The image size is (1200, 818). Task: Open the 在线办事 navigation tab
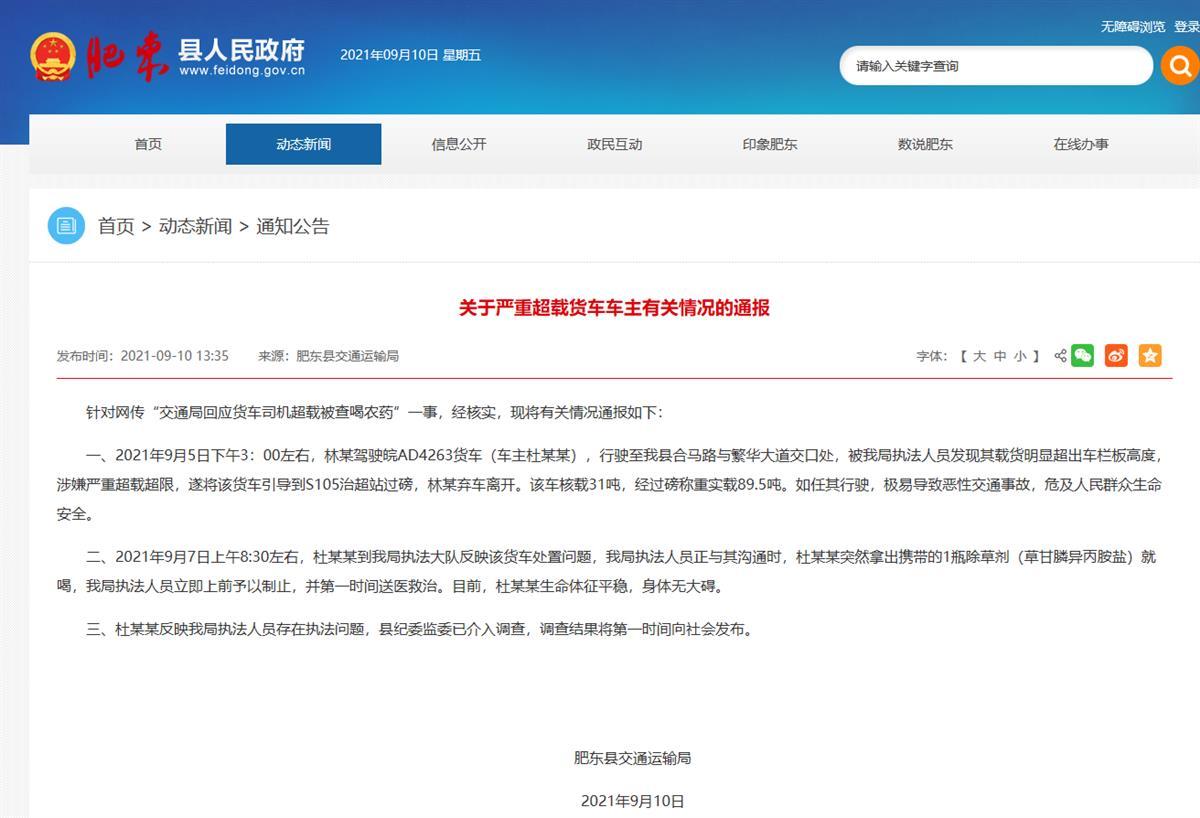pyautogui.click(x=1080, y=144)
